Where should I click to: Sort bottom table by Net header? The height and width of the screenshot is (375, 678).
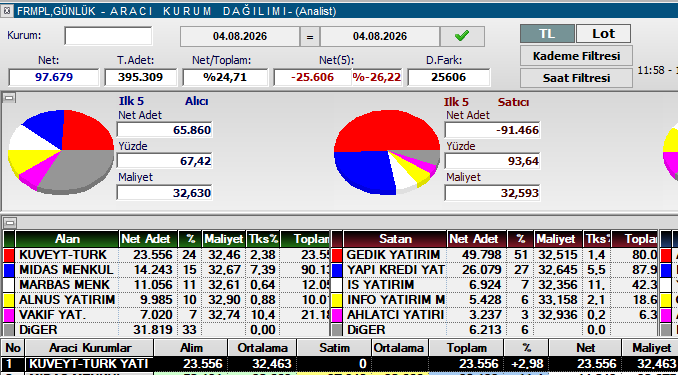[585, 348]
